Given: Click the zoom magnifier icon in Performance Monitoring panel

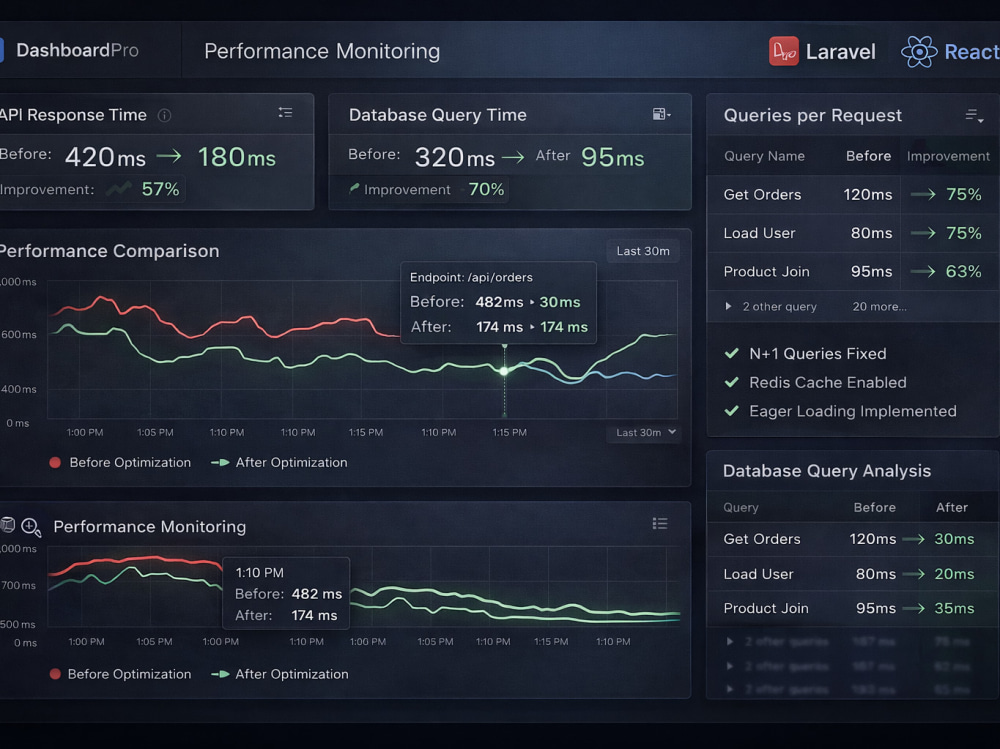Looking at the screenshot, I should 31,527.
